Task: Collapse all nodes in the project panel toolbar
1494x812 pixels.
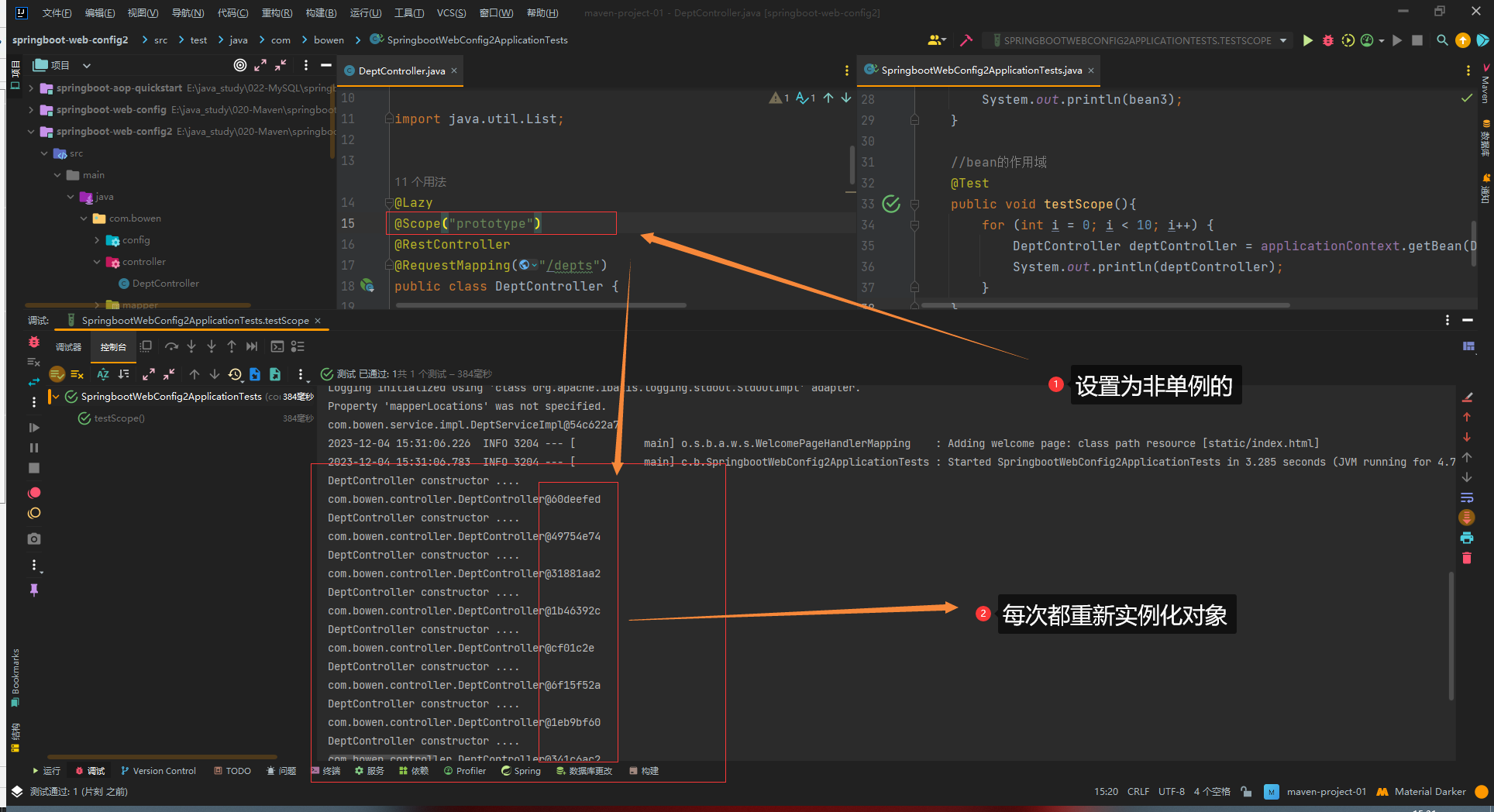Action: click(x=281, y=65)
